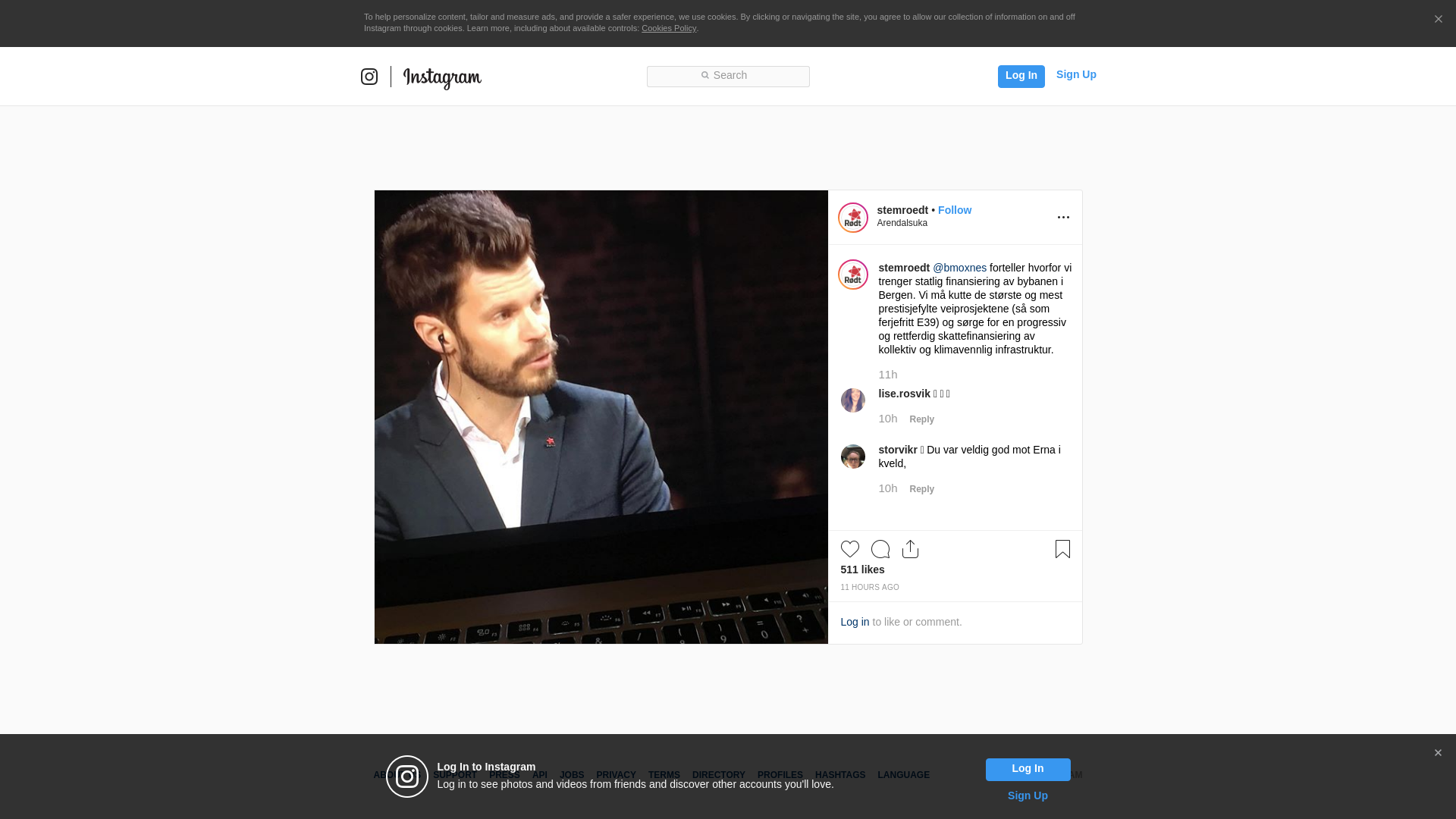
Task: Open the header Sign Up link
Action: 1076,74
